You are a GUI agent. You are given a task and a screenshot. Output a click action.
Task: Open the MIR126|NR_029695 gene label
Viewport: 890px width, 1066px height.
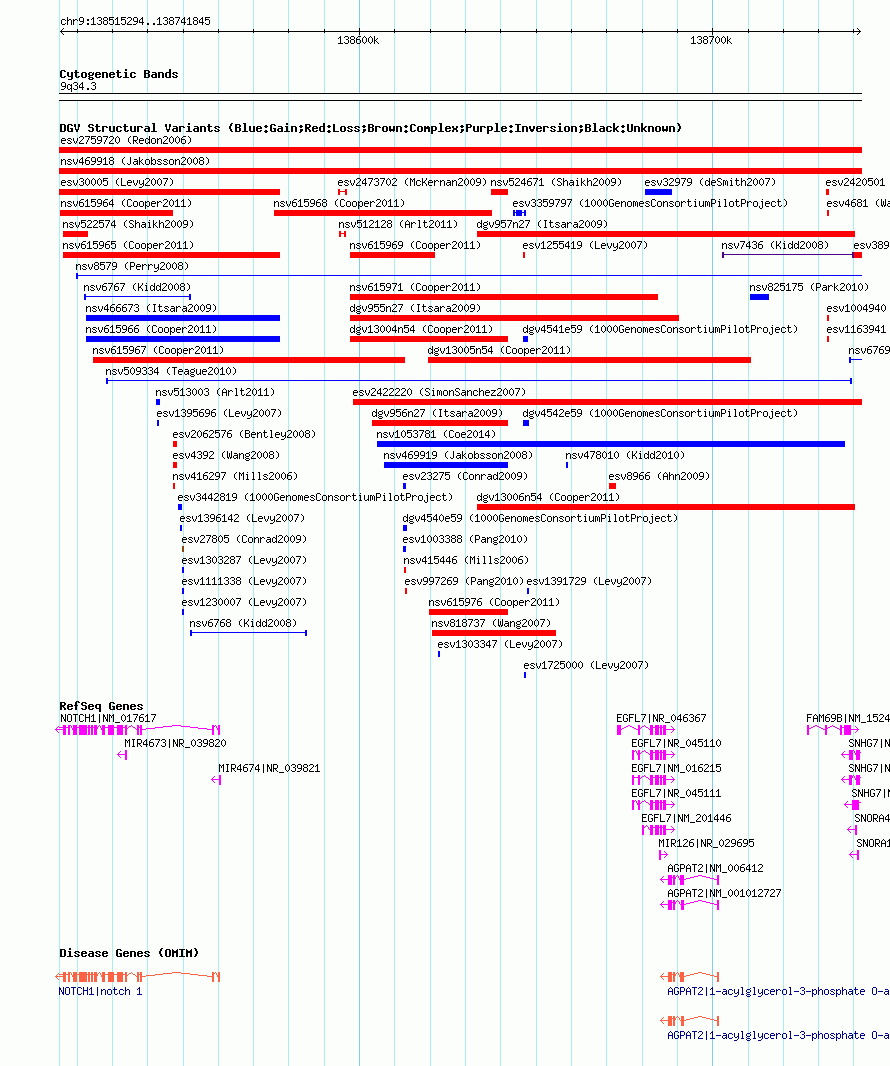(706, 844)
